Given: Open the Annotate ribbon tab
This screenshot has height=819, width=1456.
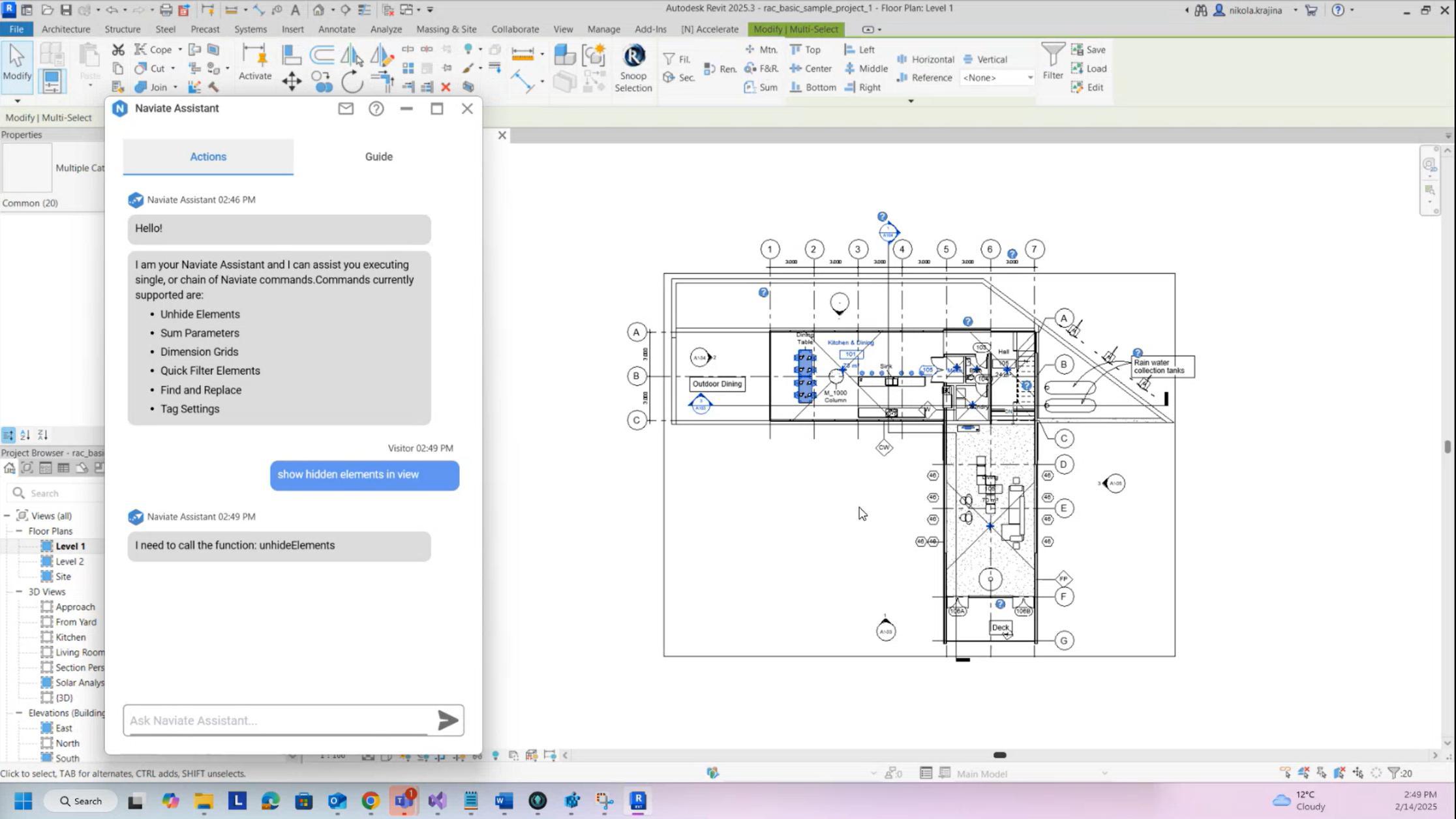Looking at the screenshot, I should click(336, 29).
